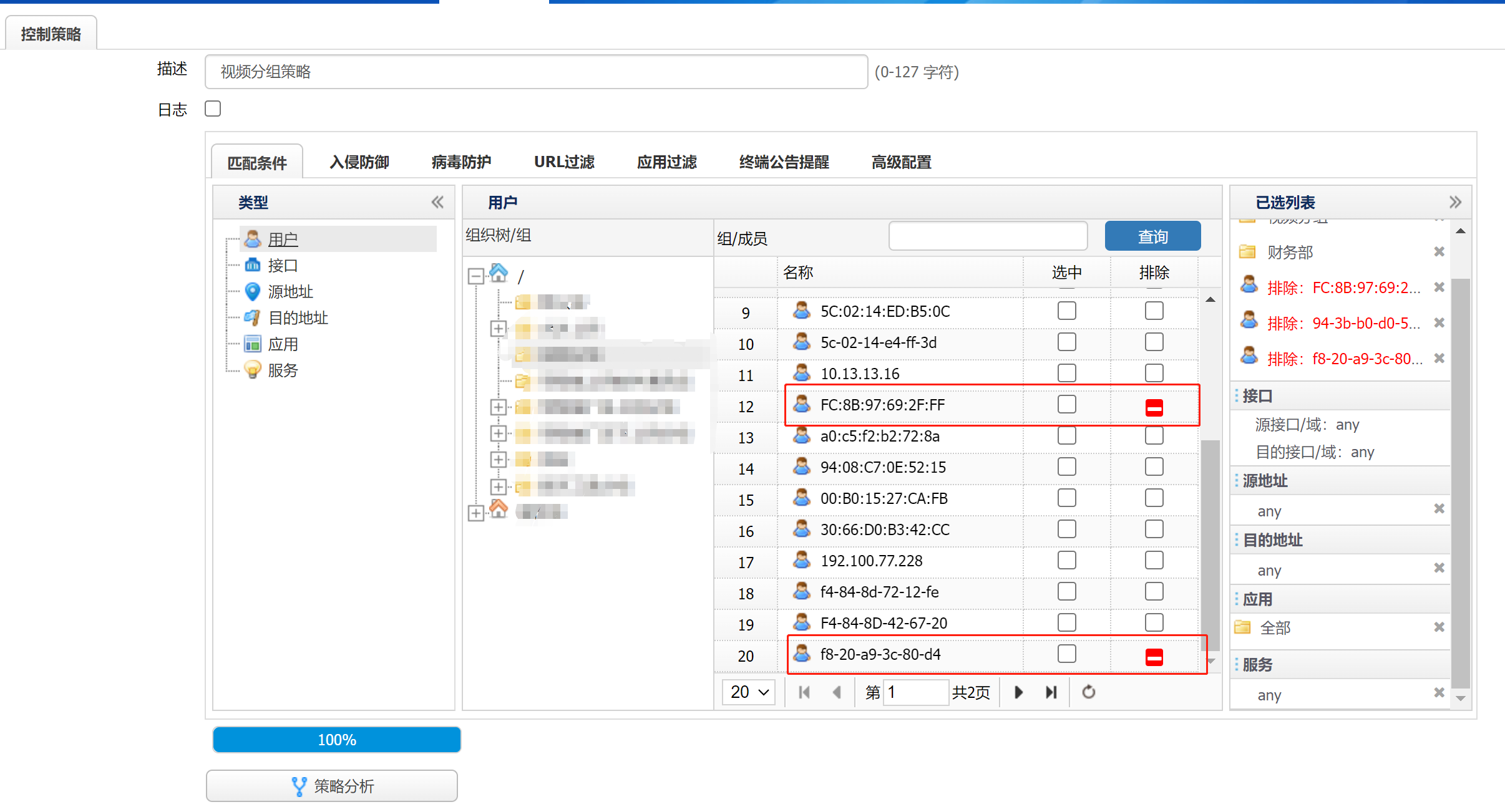The image size is (1505, 812).
Task: Collapse the root / organization tree node
Action: click(x=475, y=276)
